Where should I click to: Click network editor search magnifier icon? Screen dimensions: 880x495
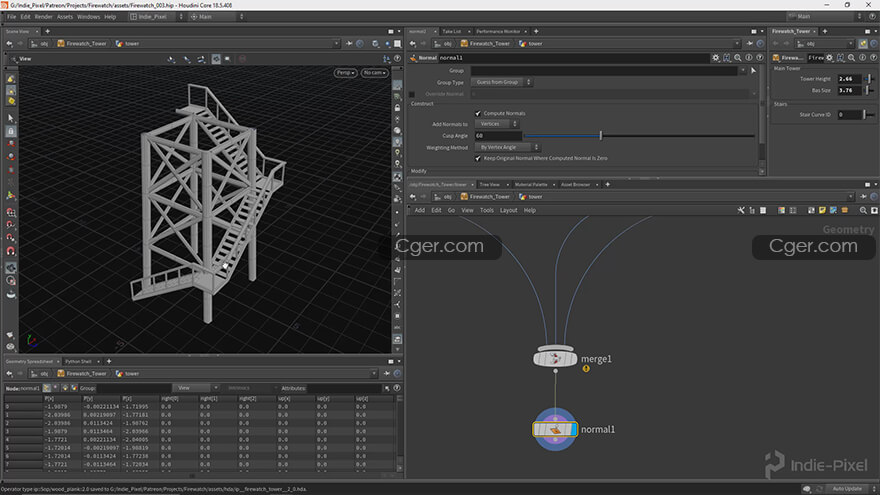click(x=863, y=210)
